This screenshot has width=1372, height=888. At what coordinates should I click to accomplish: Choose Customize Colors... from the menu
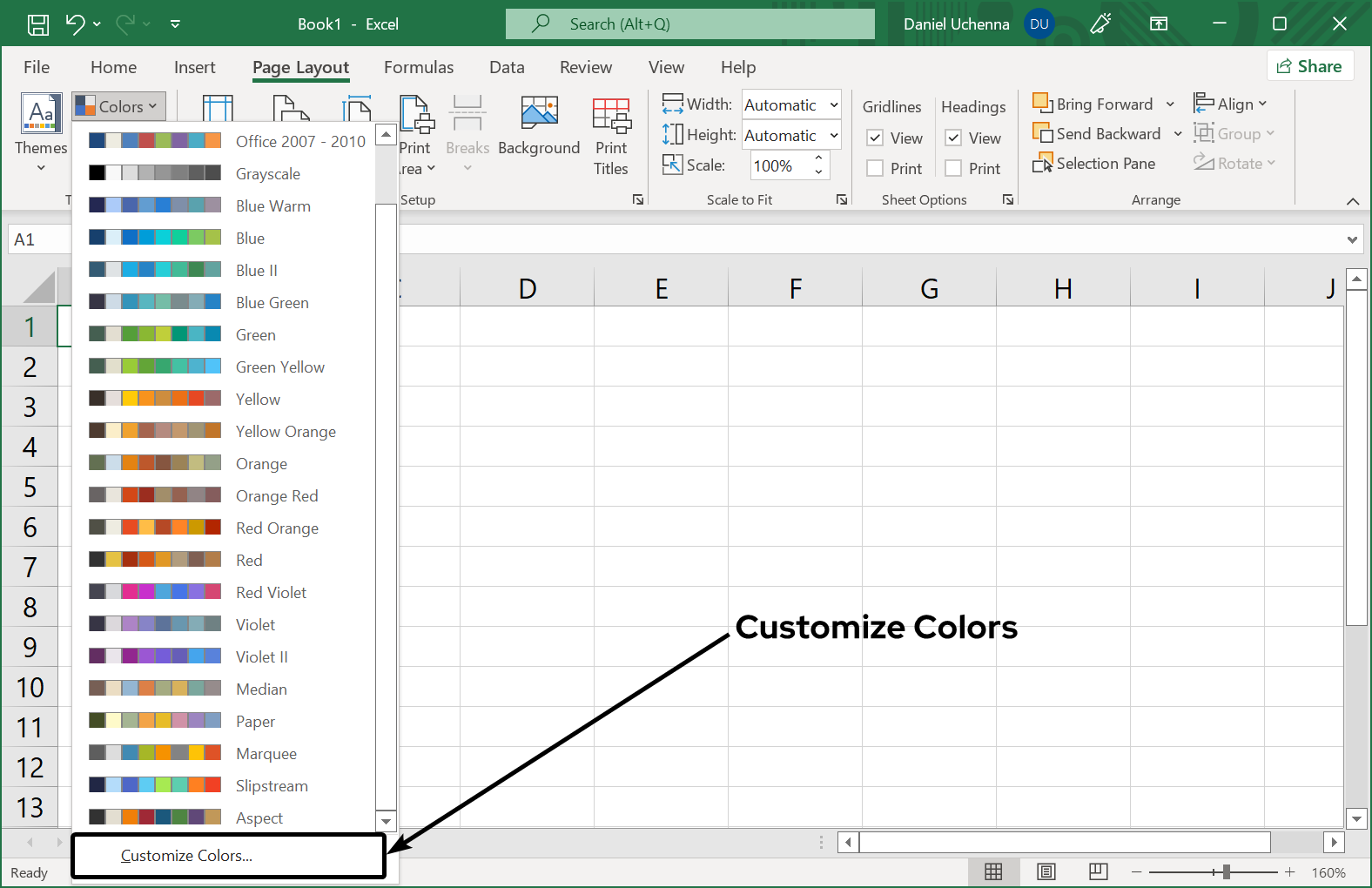click(x=186, y=856)
